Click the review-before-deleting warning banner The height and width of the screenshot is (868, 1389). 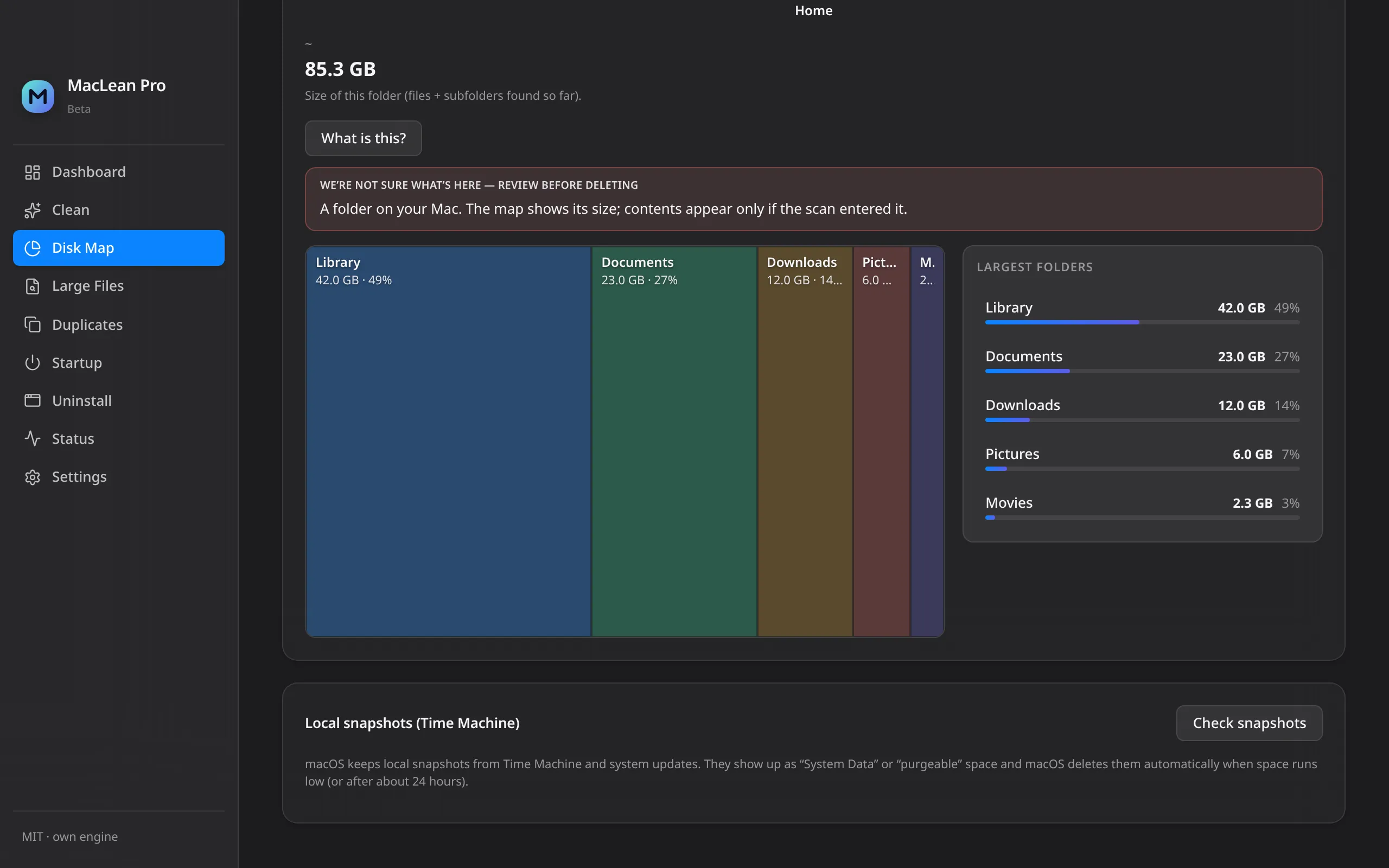[x=813, y=199]
